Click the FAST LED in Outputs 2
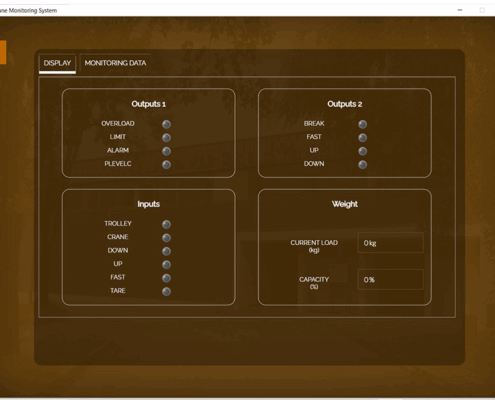 pos(363,138)
